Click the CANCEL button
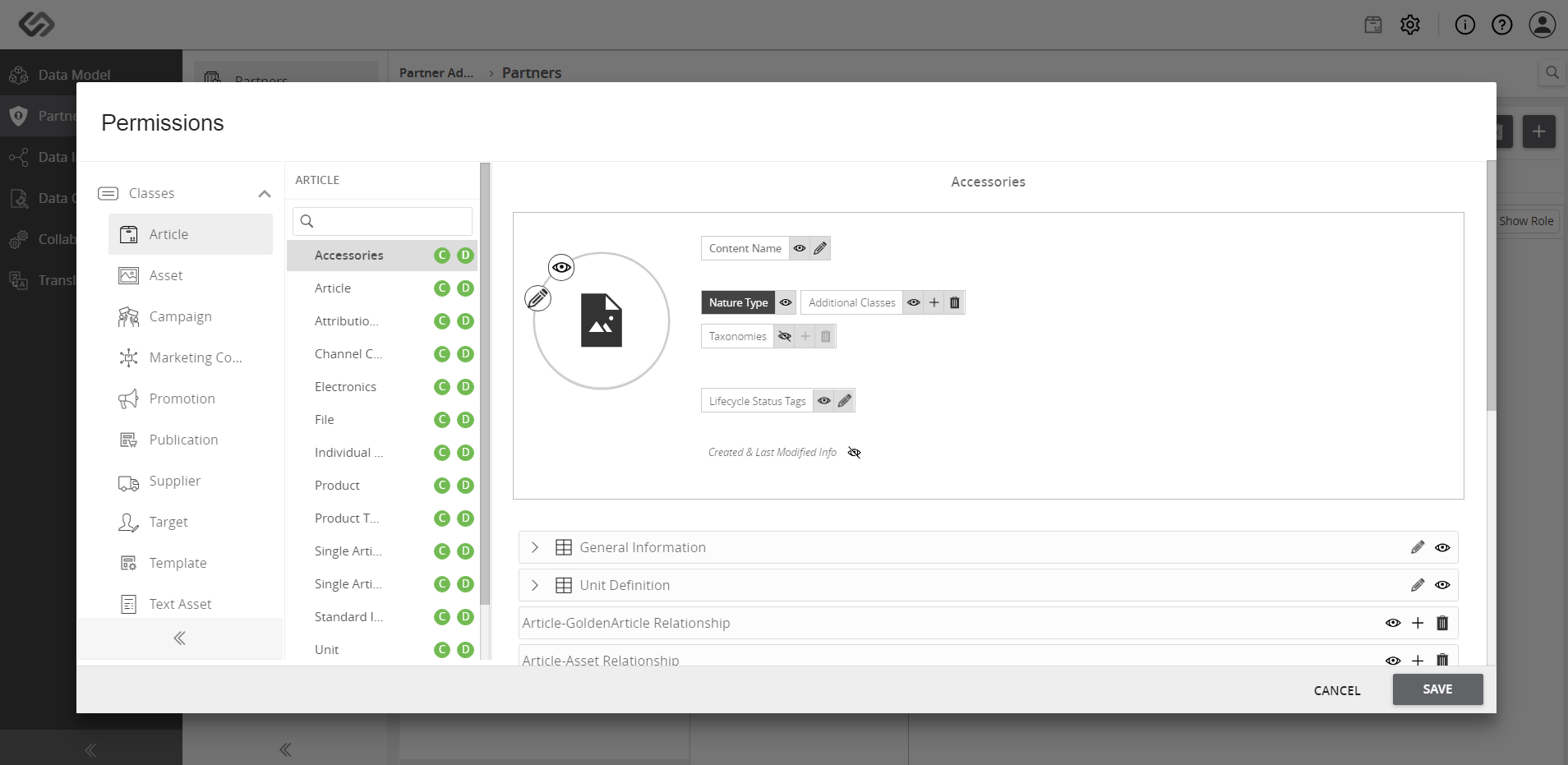 1337,691
